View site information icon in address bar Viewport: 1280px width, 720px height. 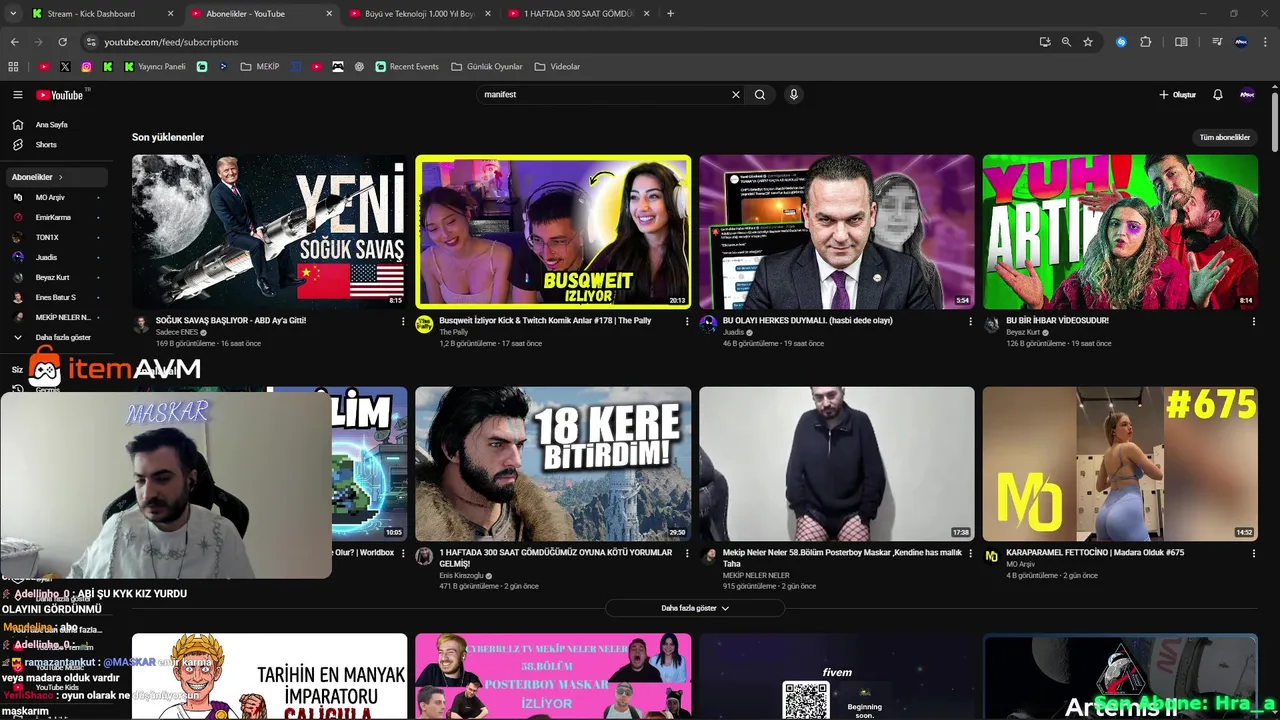(91, 42)
